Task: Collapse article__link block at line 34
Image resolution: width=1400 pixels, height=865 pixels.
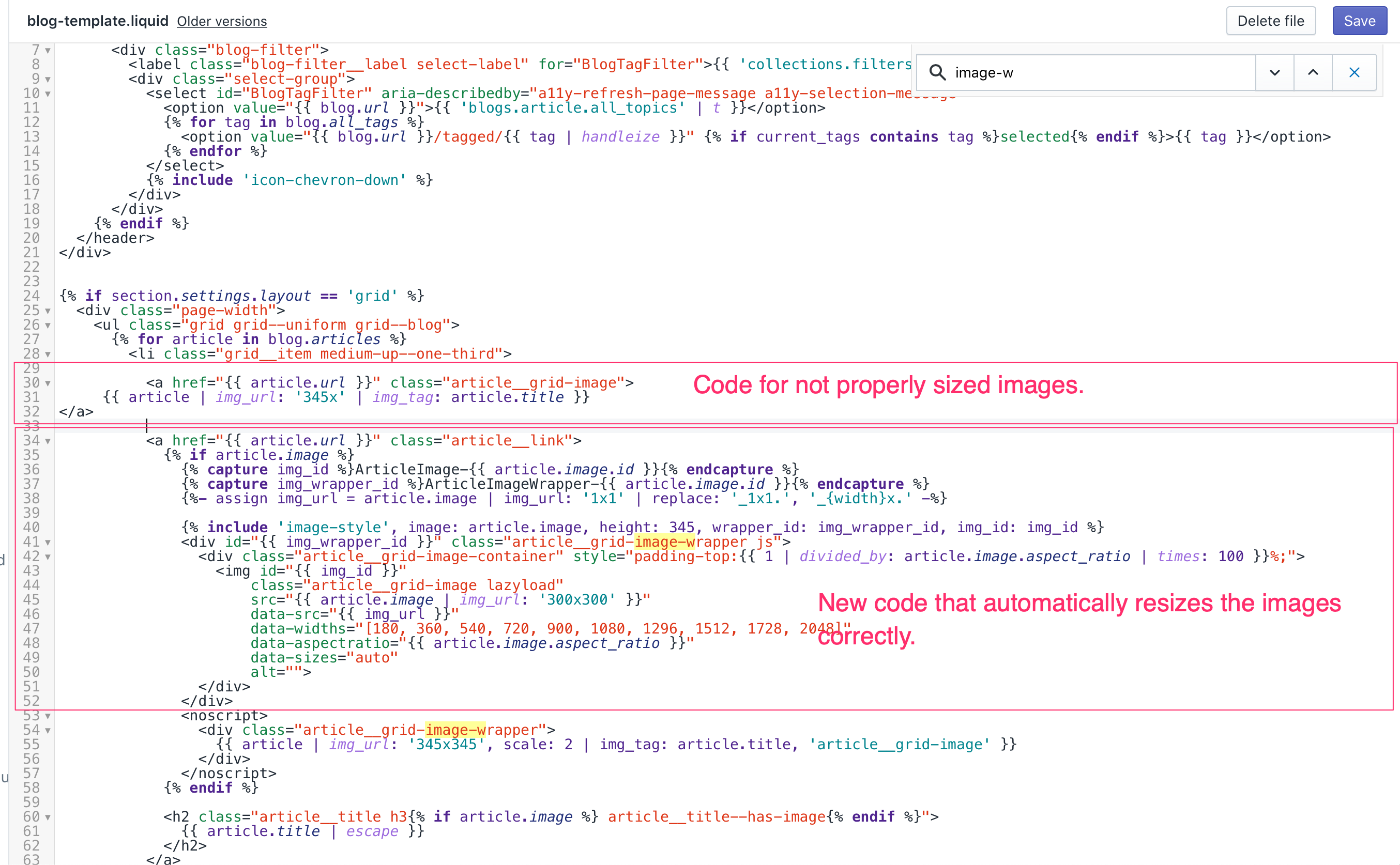Action: [48, 441]
